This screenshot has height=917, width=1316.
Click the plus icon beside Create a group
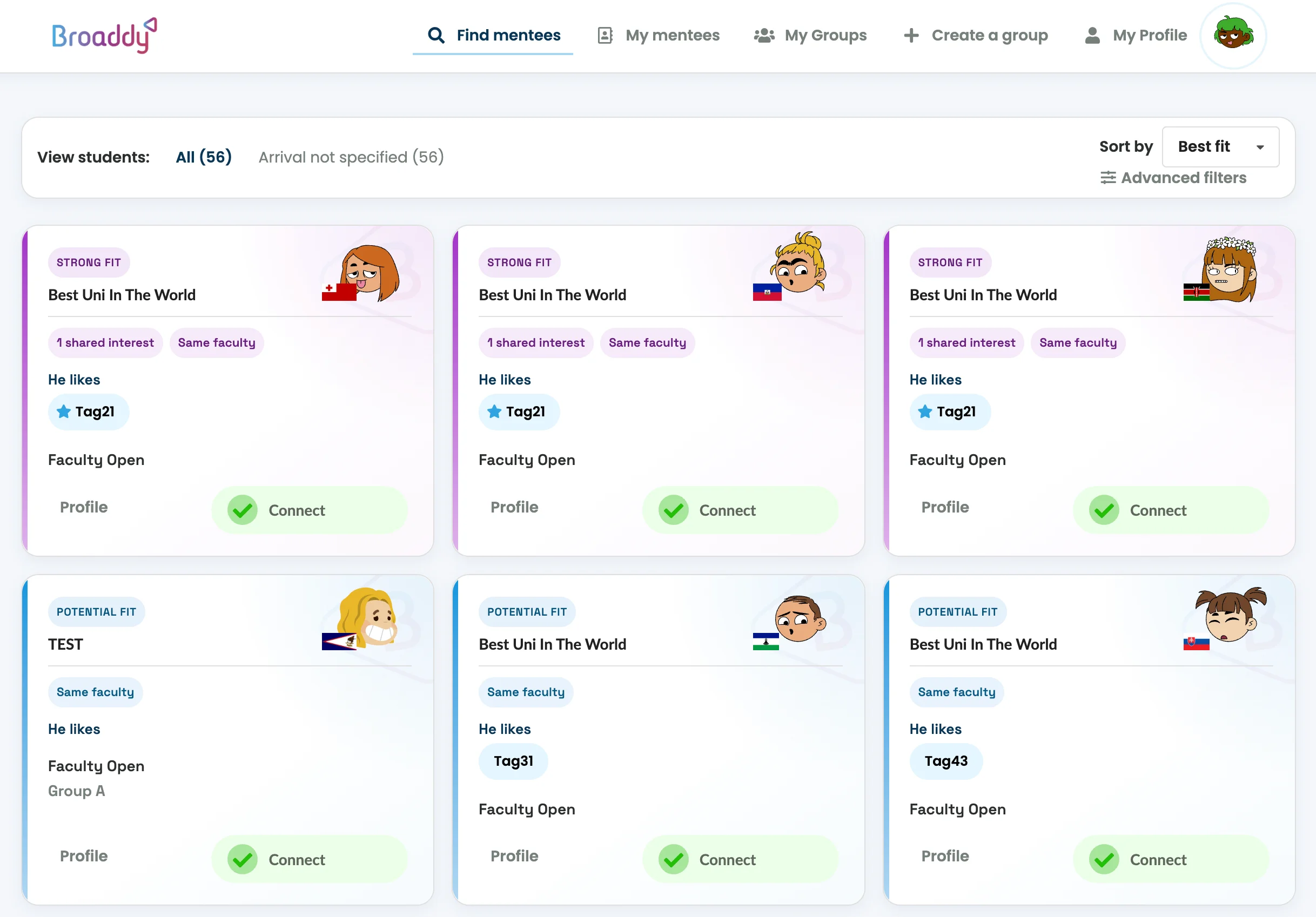pos(911,36)
